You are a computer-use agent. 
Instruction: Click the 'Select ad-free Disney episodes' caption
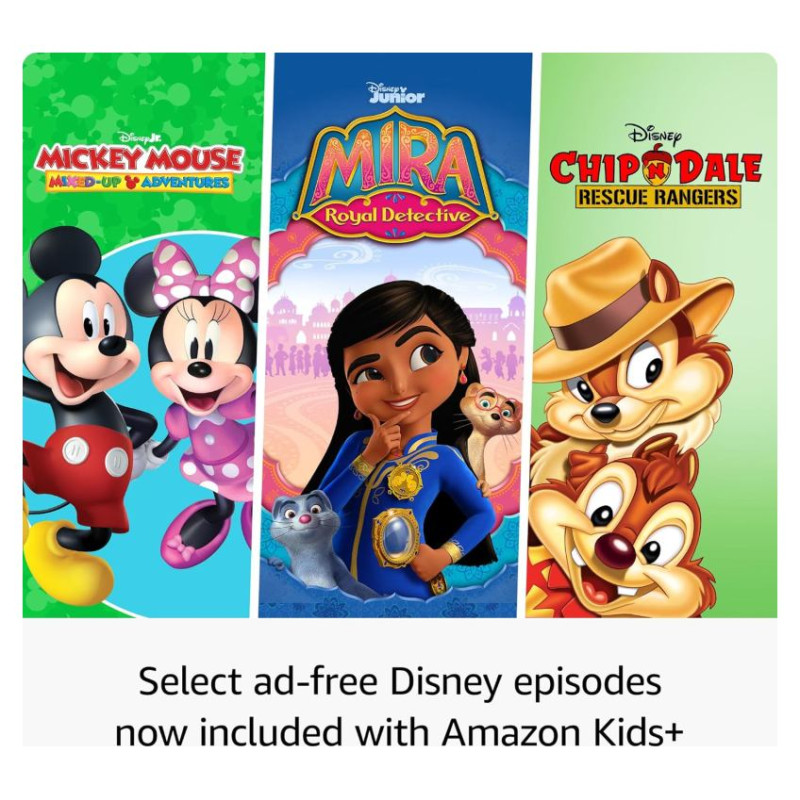pos(400,683)
